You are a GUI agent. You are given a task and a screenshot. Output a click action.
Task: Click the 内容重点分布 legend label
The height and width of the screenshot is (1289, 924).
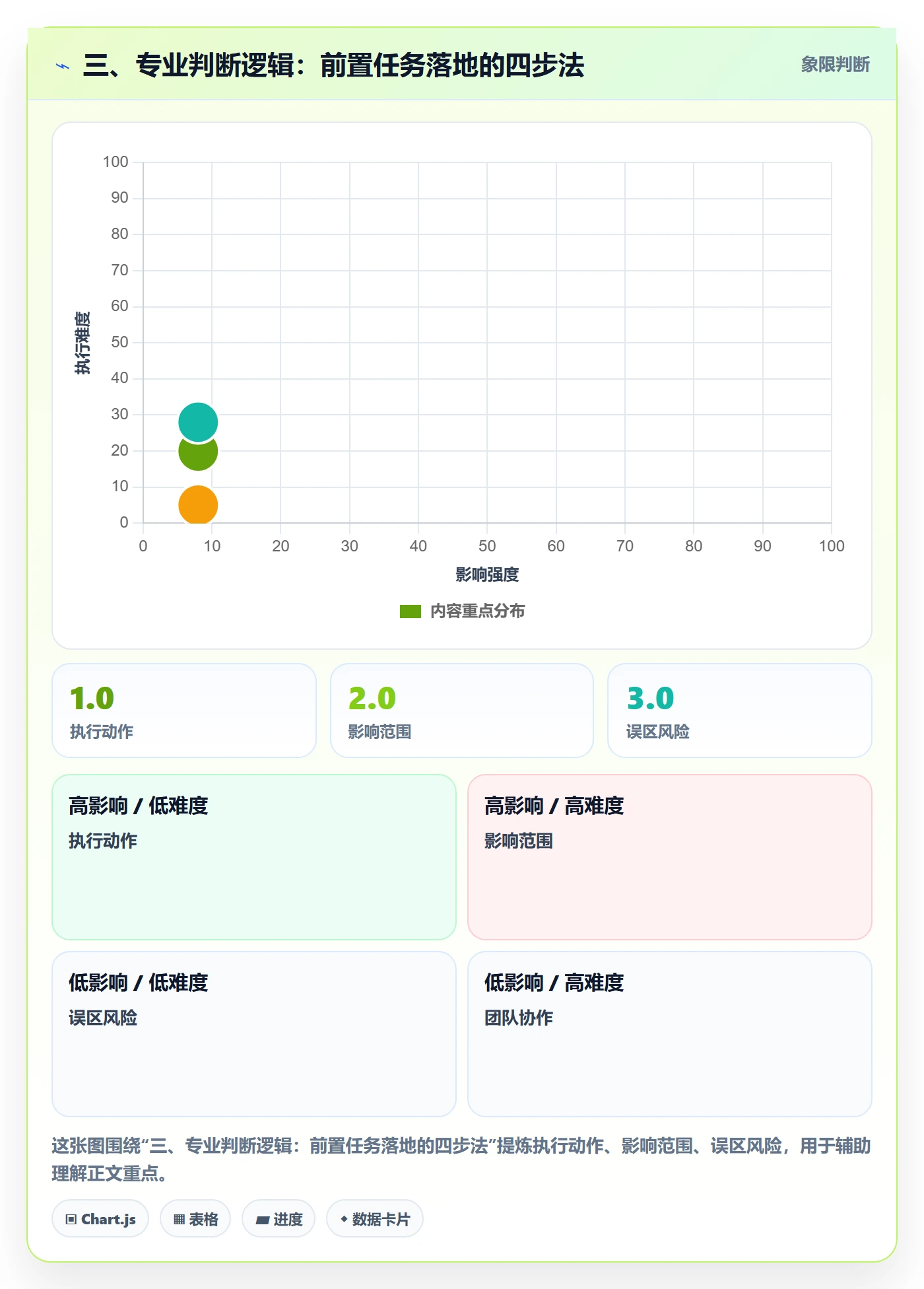tap(477, 611)
